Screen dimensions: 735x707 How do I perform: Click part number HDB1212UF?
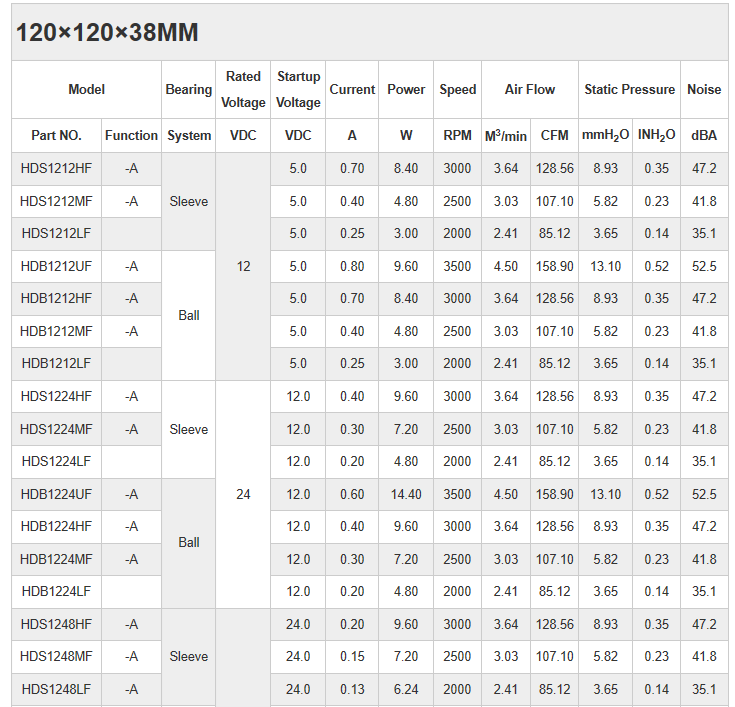[56, 267]
